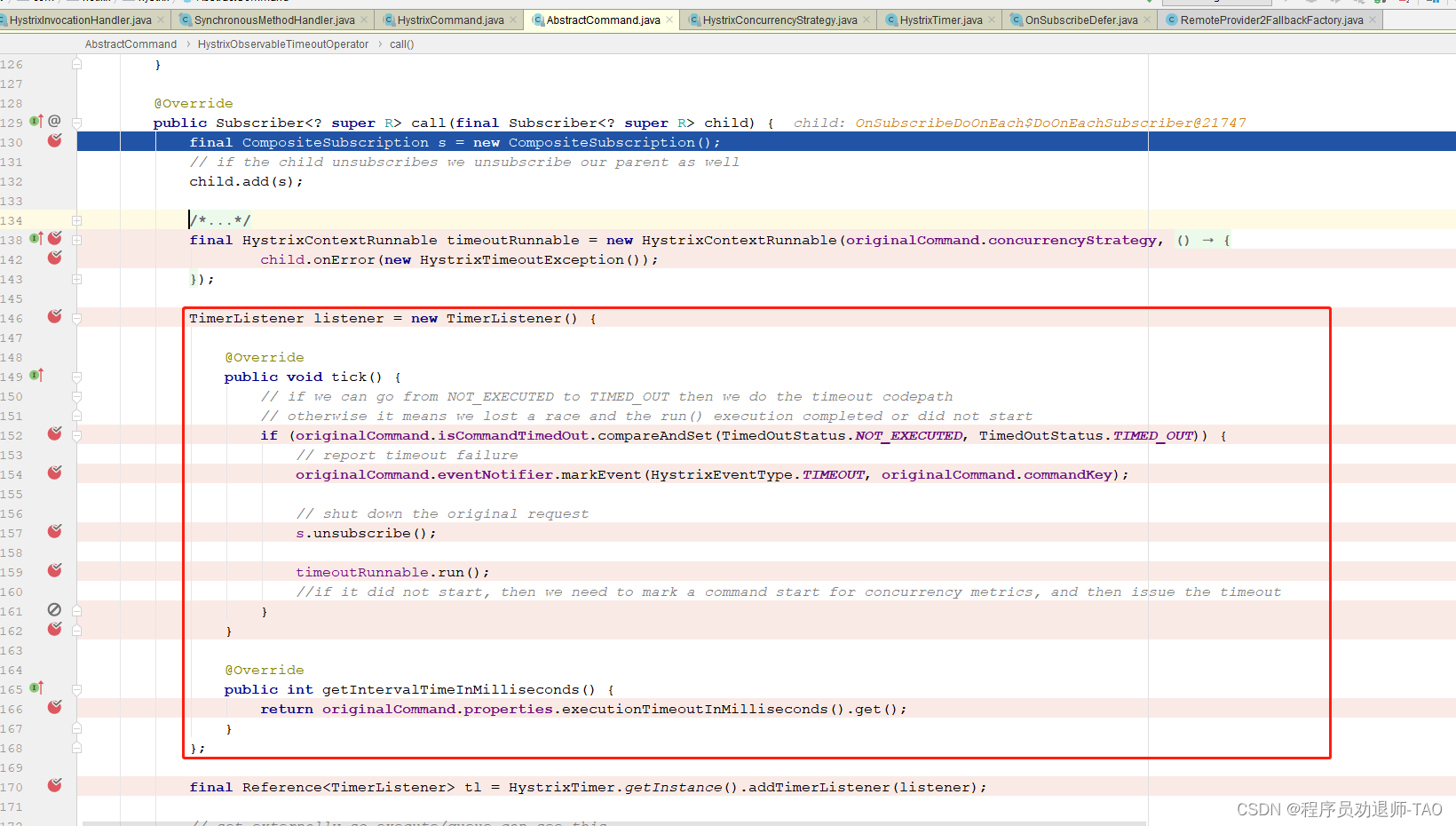Viewport: 1456px width, 826px height.
Task: Close the OnSubscribeDefer.java tab
Action: click(1147, 20)
